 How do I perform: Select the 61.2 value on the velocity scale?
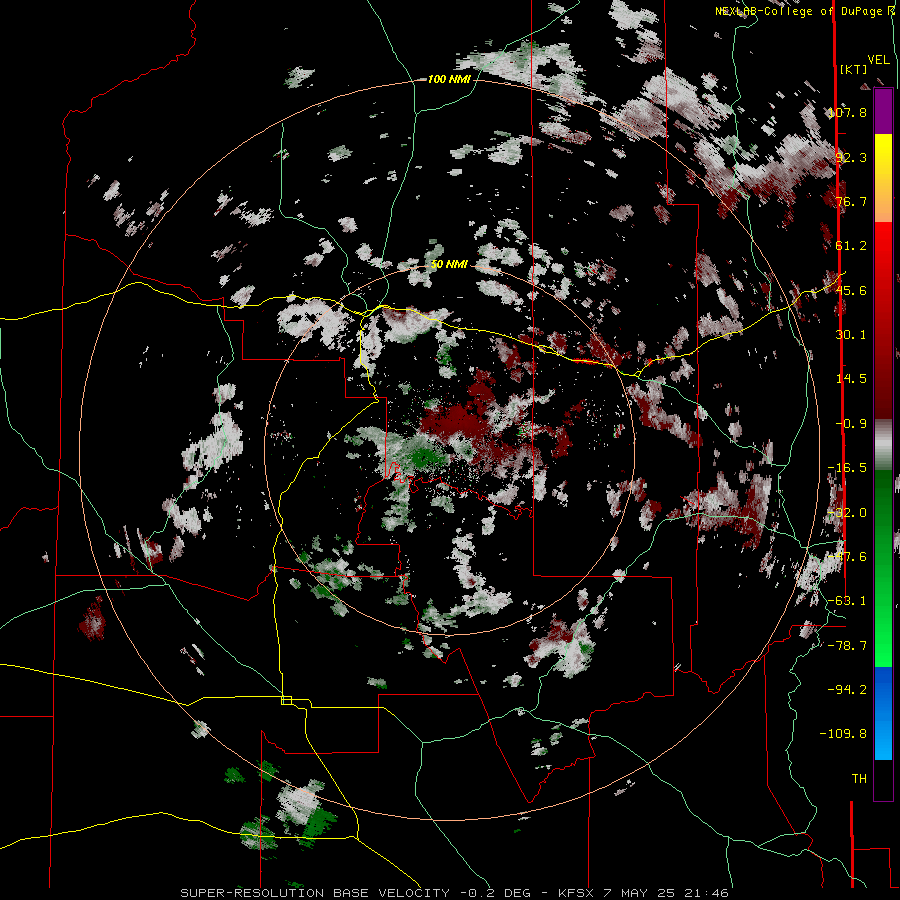pyautogui.click(x=851, y=246)
